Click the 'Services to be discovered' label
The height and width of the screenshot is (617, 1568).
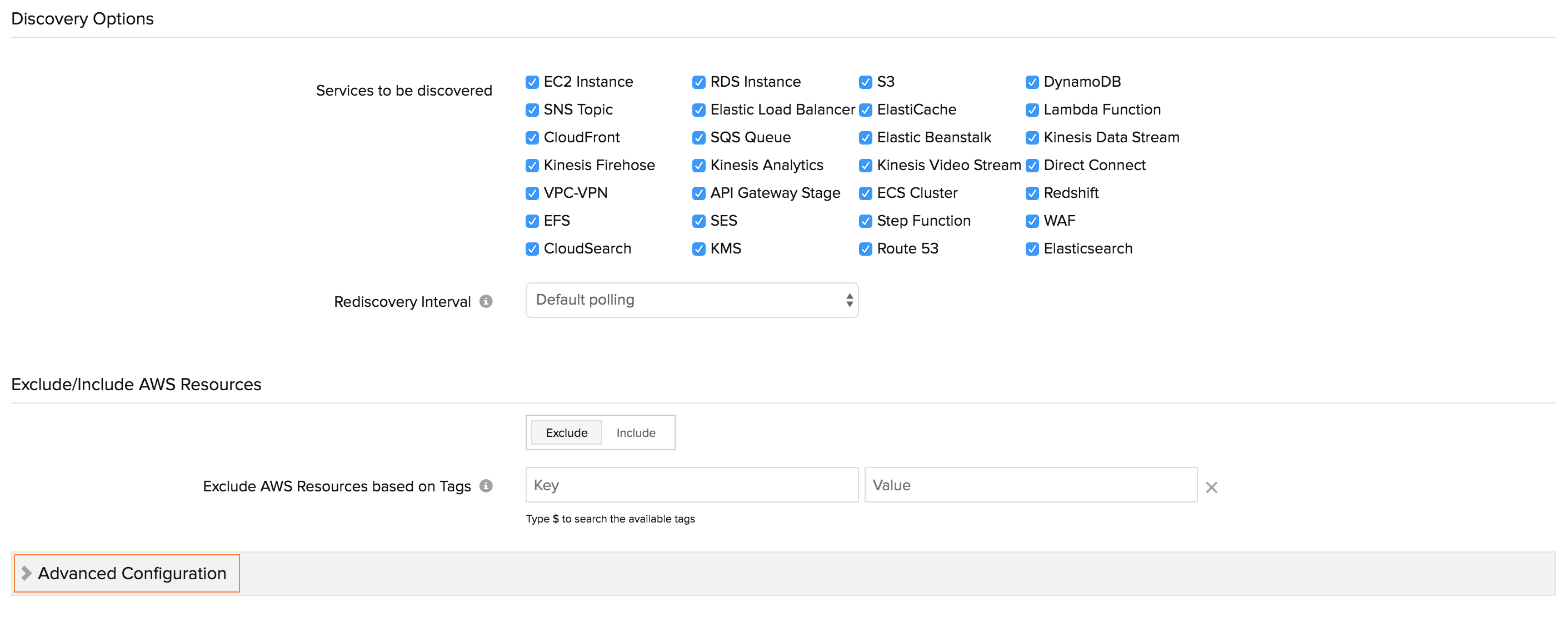click(x=404, y=91)
